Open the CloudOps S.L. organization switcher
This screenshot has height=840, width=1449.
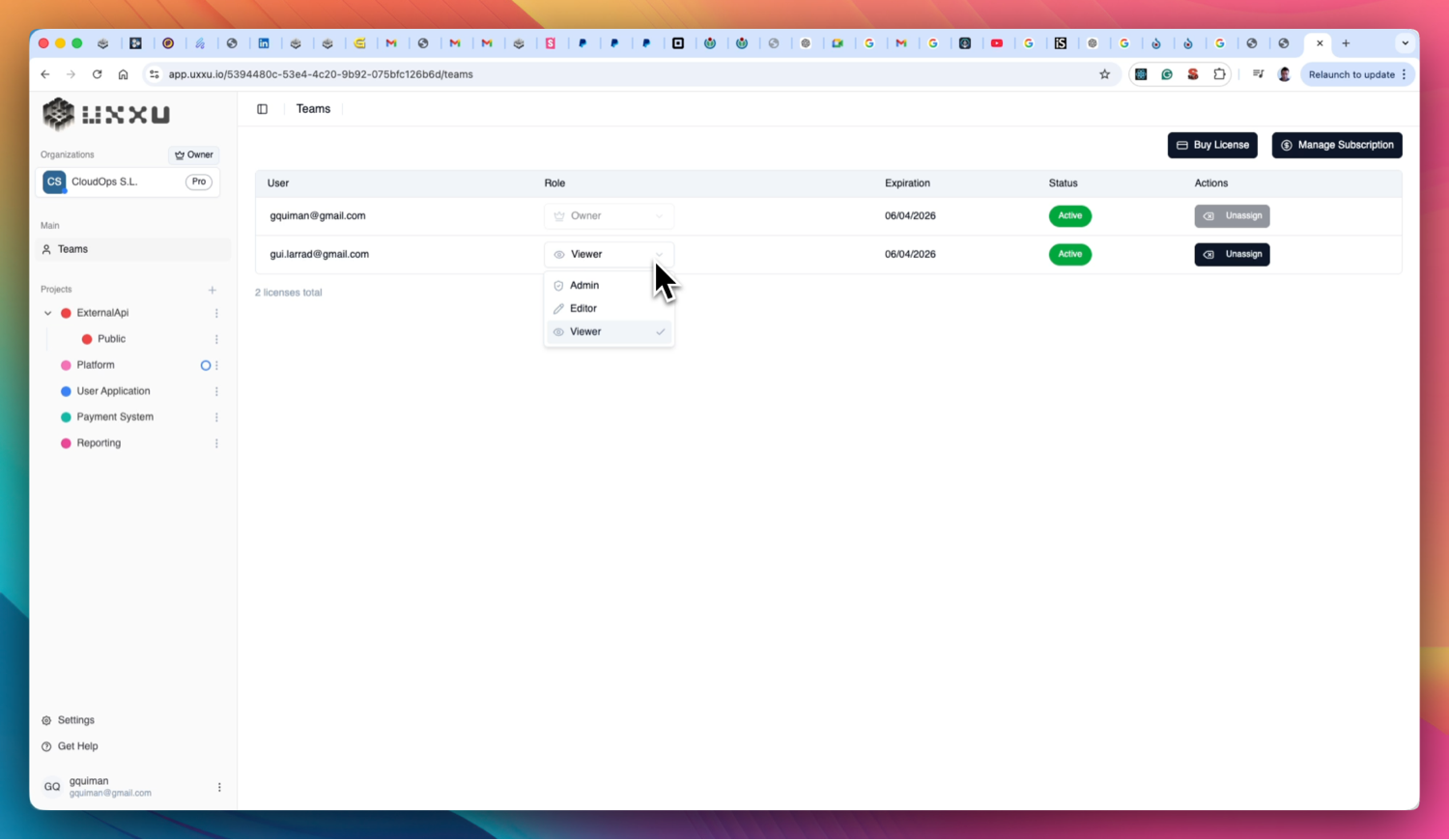tap(128, 182)
